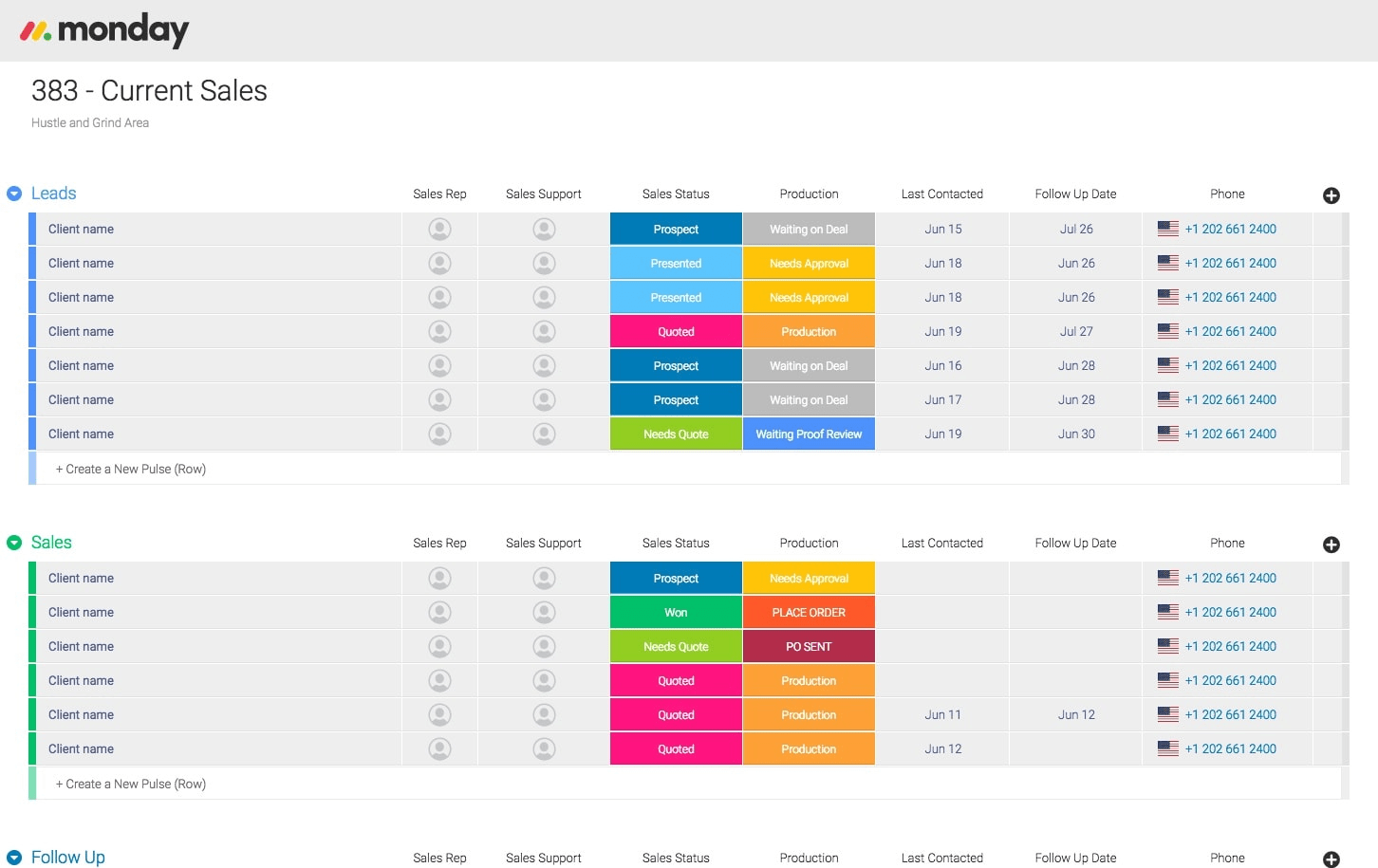
Task: Collapse the Follow Up group arrow
Action: tap(14, 858)
